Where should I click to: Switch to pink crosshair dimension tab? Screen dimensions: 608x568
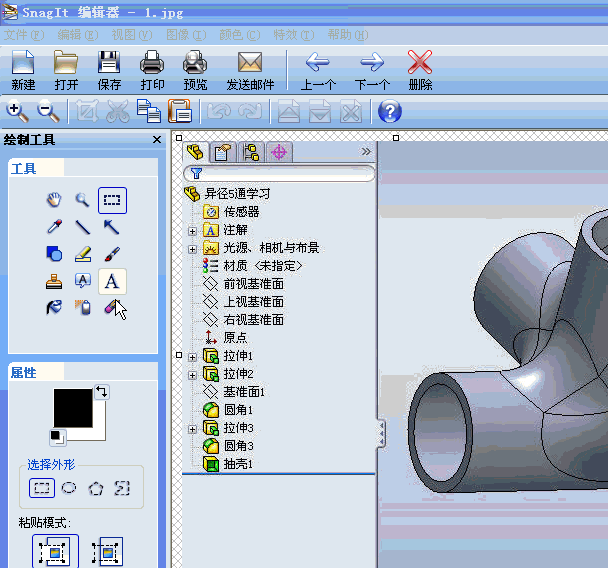[x=279, y=152]
